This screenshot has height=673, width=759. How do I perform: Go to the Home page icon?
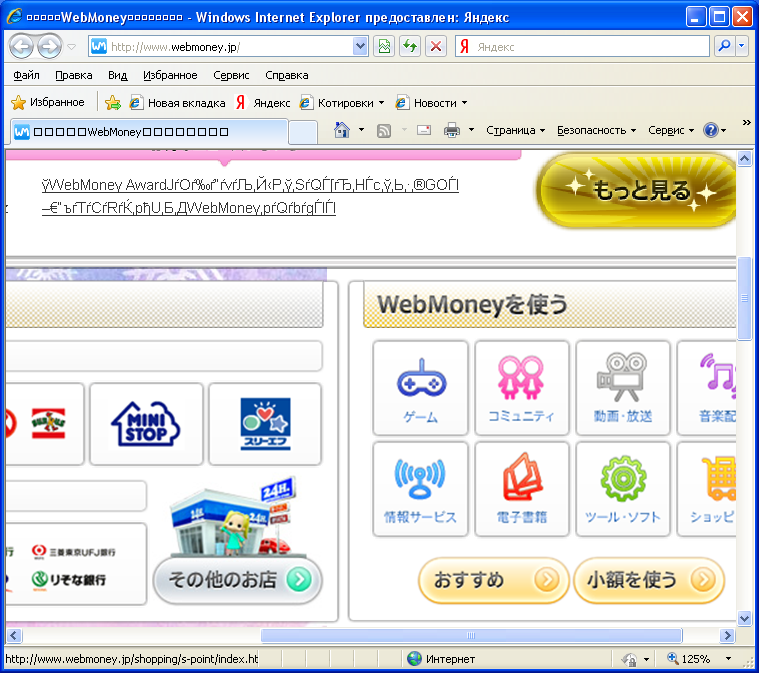[342, 130]
